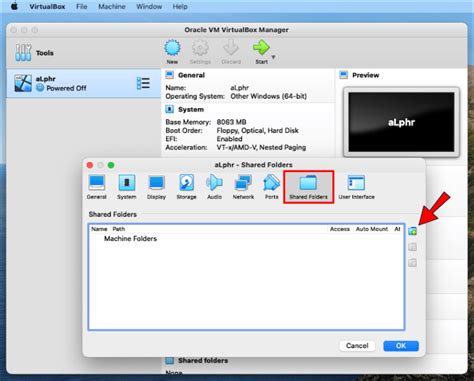Click the Settings gear in Manager toolbar
This screenshot has height=381, width=474.
pyautogui.click(x=200, y=48)
